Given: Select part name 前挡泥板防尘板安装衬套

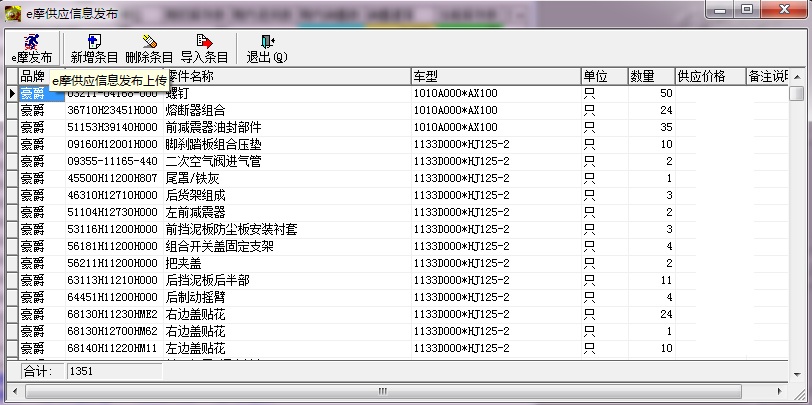Looking at the screenshot, I should coord(231,229).
